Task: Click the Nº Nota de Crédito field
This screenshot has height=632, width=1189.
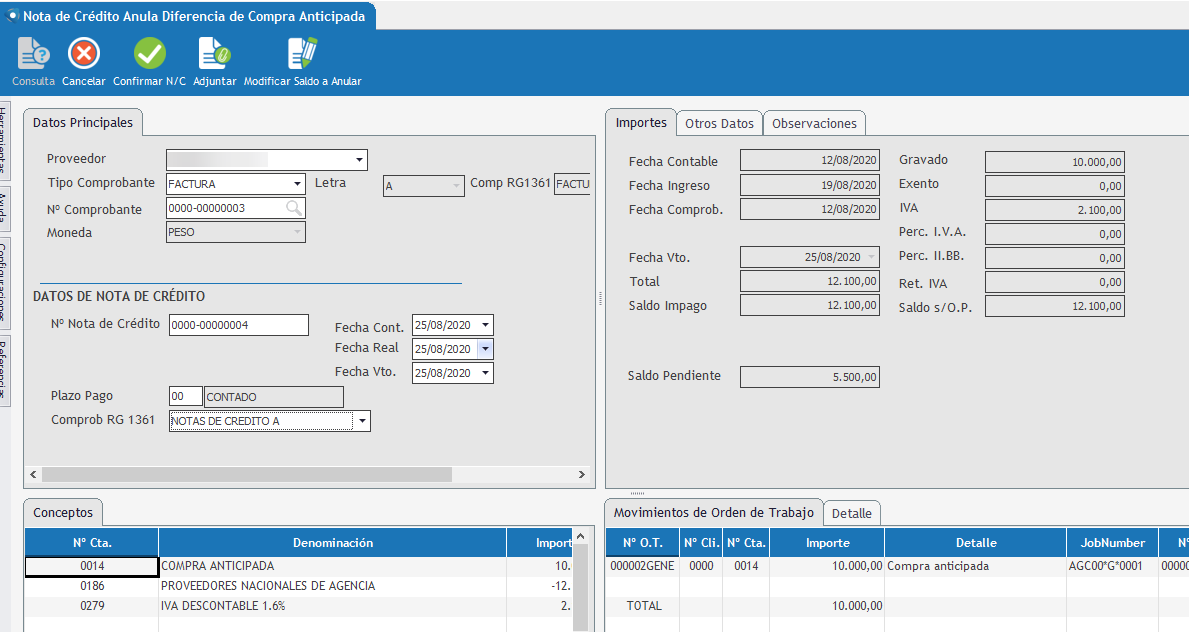Action: coord(238,325)
